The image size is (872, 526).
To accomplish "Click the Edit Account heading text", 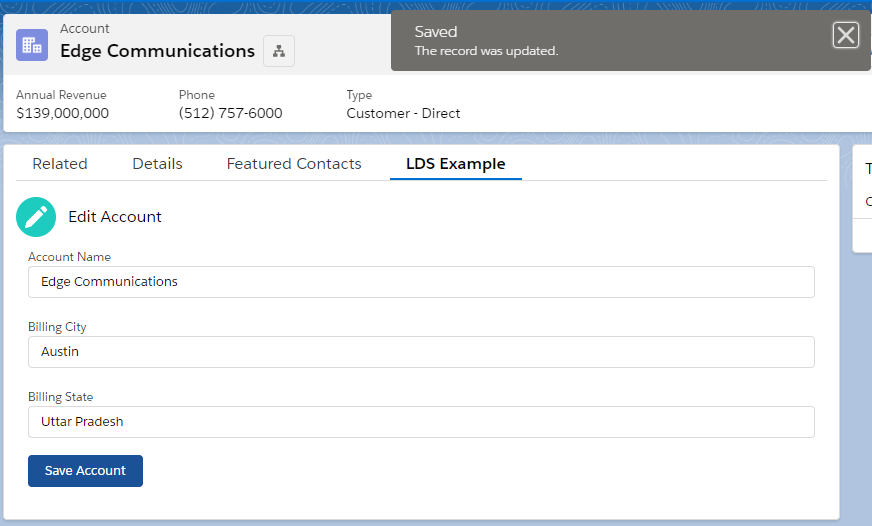I will pyautogui.click(x=115, y=217).
